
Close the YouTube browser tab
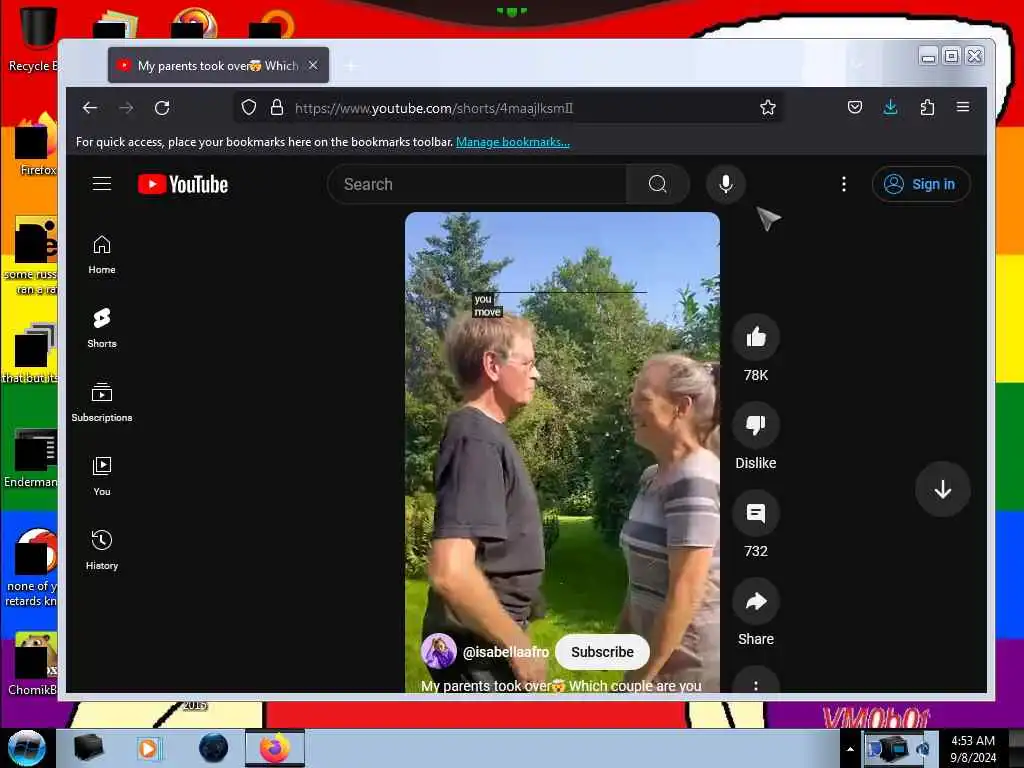[313, 65]
